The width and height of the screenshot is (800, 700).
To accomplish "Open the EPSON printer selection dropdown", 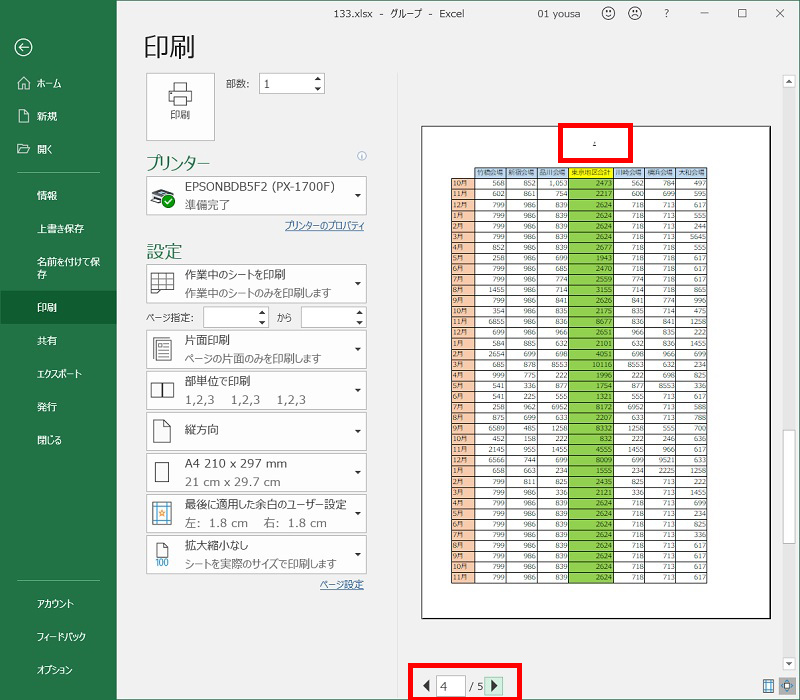I will [x=256, y=195].
